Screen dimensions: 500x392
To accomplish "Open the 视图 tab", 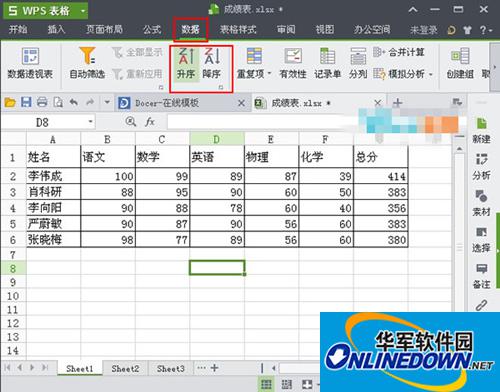I will point(325,30).
